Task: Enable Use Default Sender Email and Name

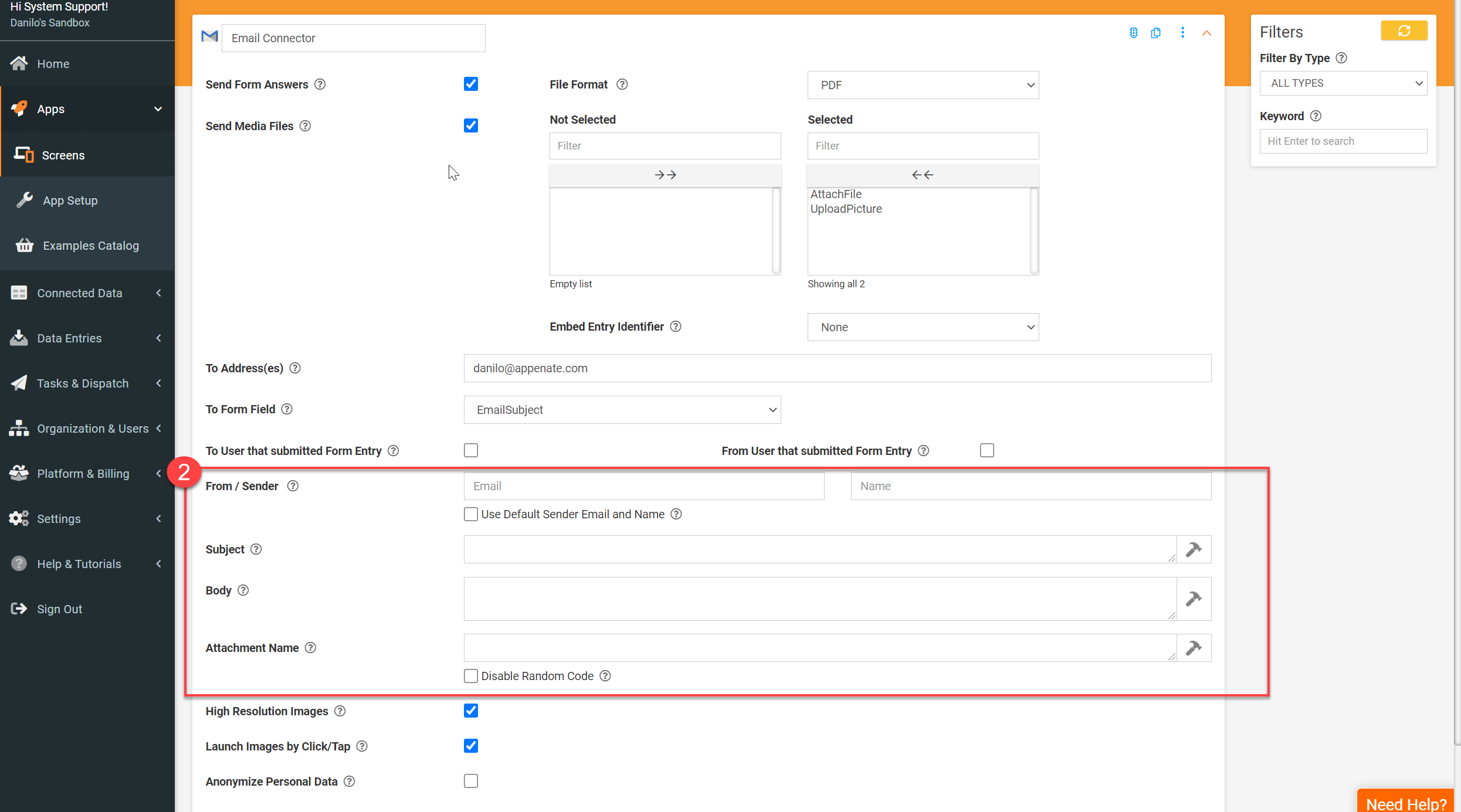Action: 471,514
